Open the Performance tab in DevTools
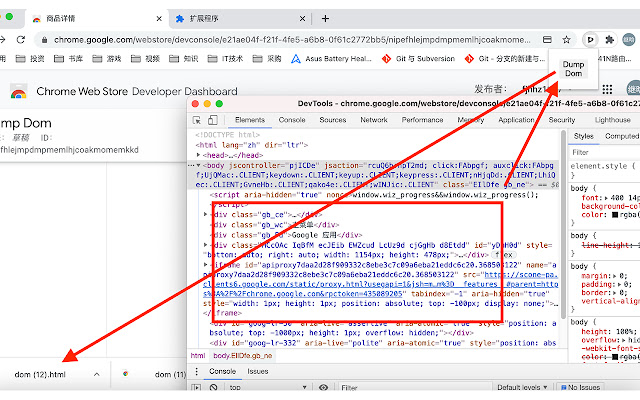This screenshot has width=640, height=400. click(x=422, y=120)
